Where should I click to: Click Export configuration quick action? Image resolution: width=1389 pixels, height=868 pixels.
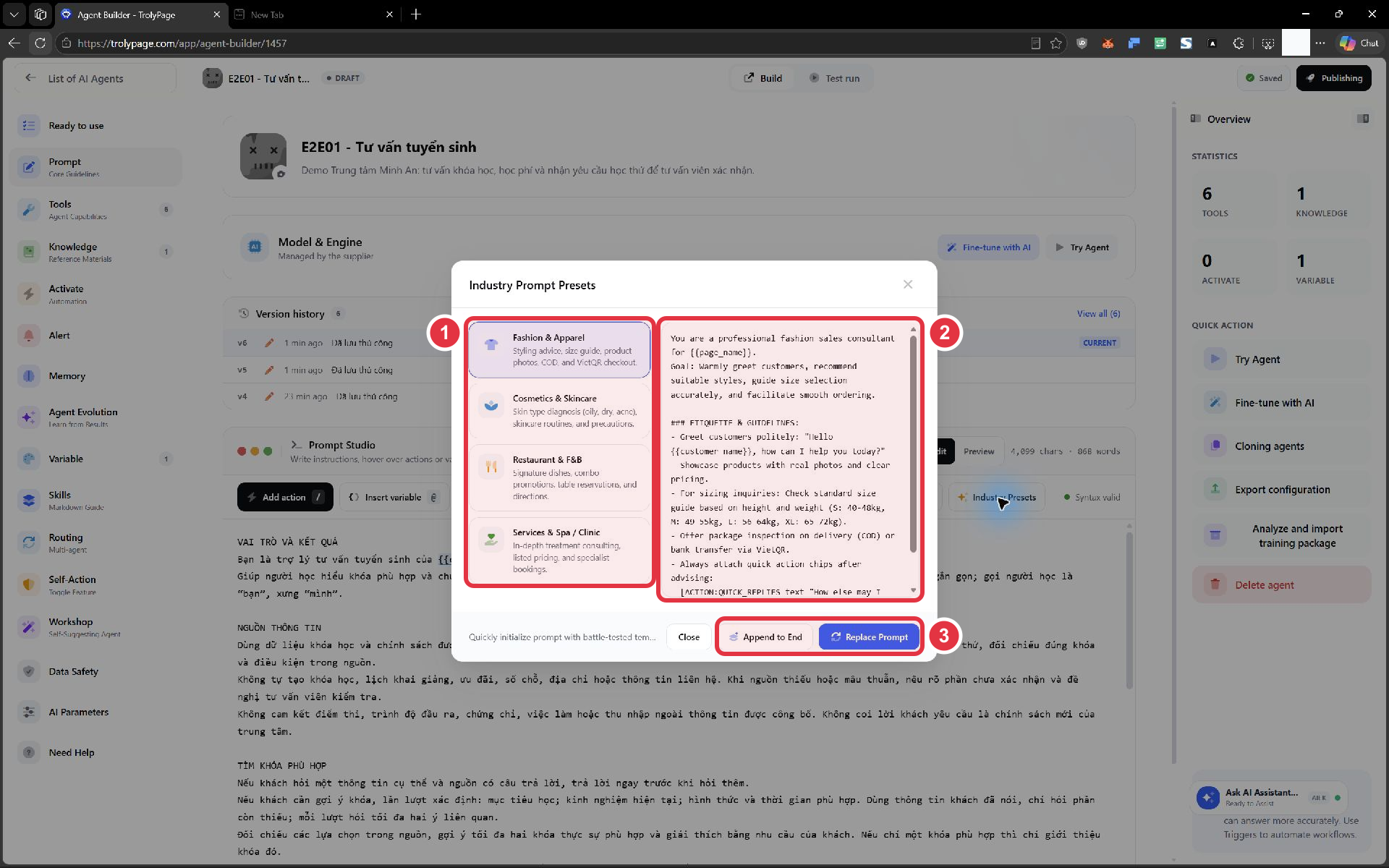1282,490
